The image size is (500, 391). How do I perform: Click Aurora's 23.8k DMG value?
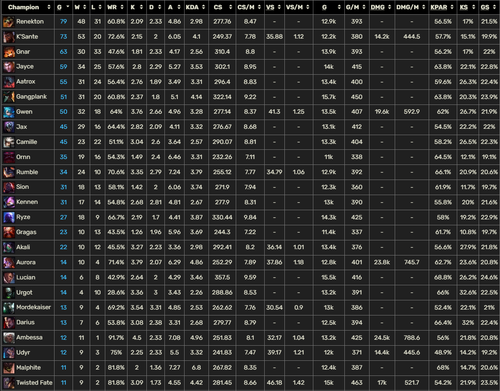point(382,262)
